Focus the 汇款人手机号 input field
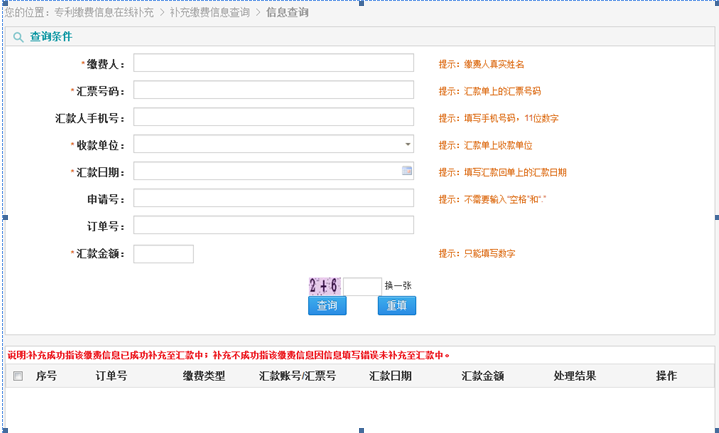 point(273,117)
